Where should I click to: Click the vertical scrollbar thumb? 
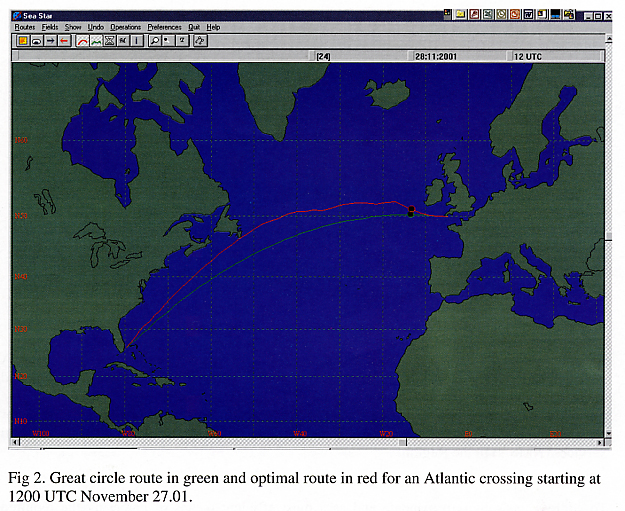(609, 236)
